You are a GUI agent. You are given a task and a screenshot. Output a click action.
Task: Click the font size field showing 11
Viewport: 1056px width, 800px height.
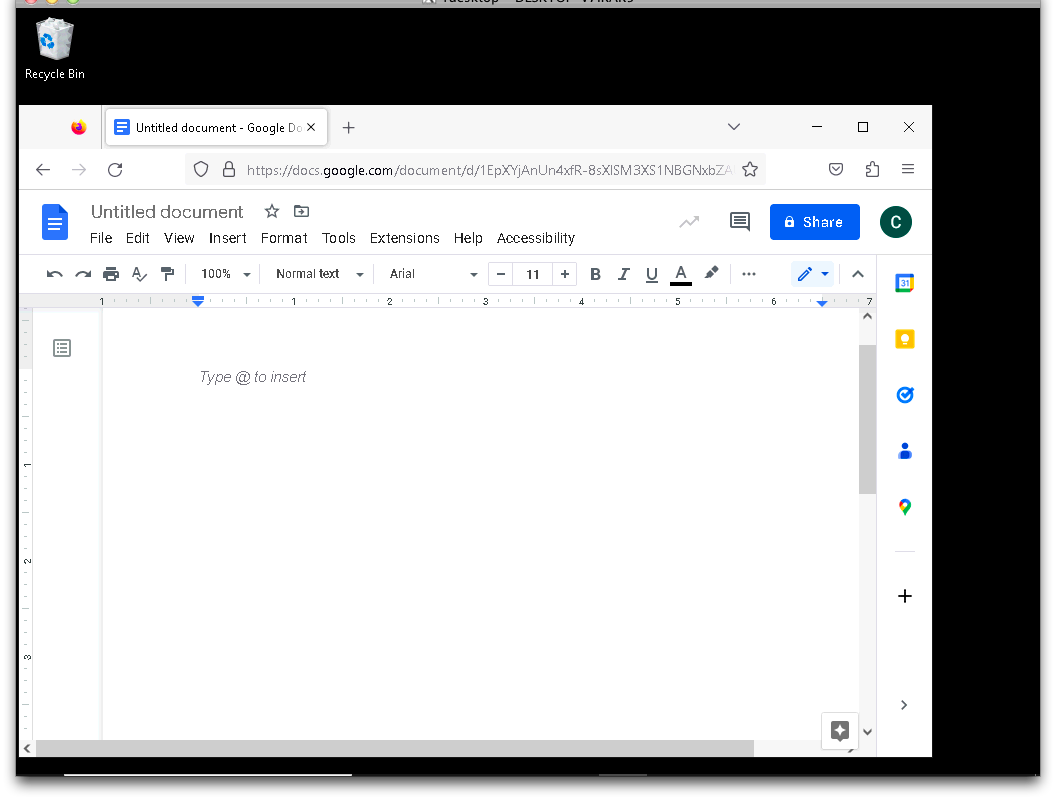pos(533,274)
